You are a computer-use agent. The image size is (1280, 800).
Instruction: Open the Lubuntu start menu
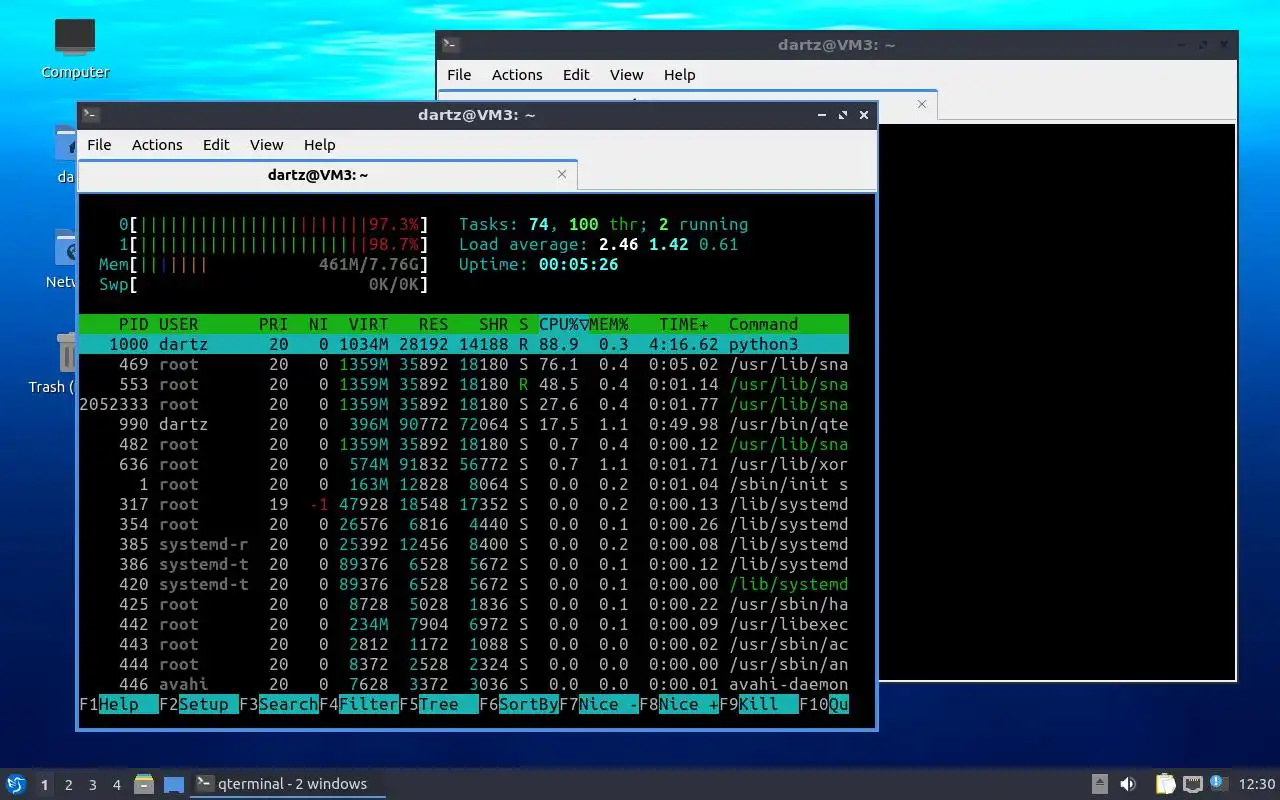click(15, 784)
